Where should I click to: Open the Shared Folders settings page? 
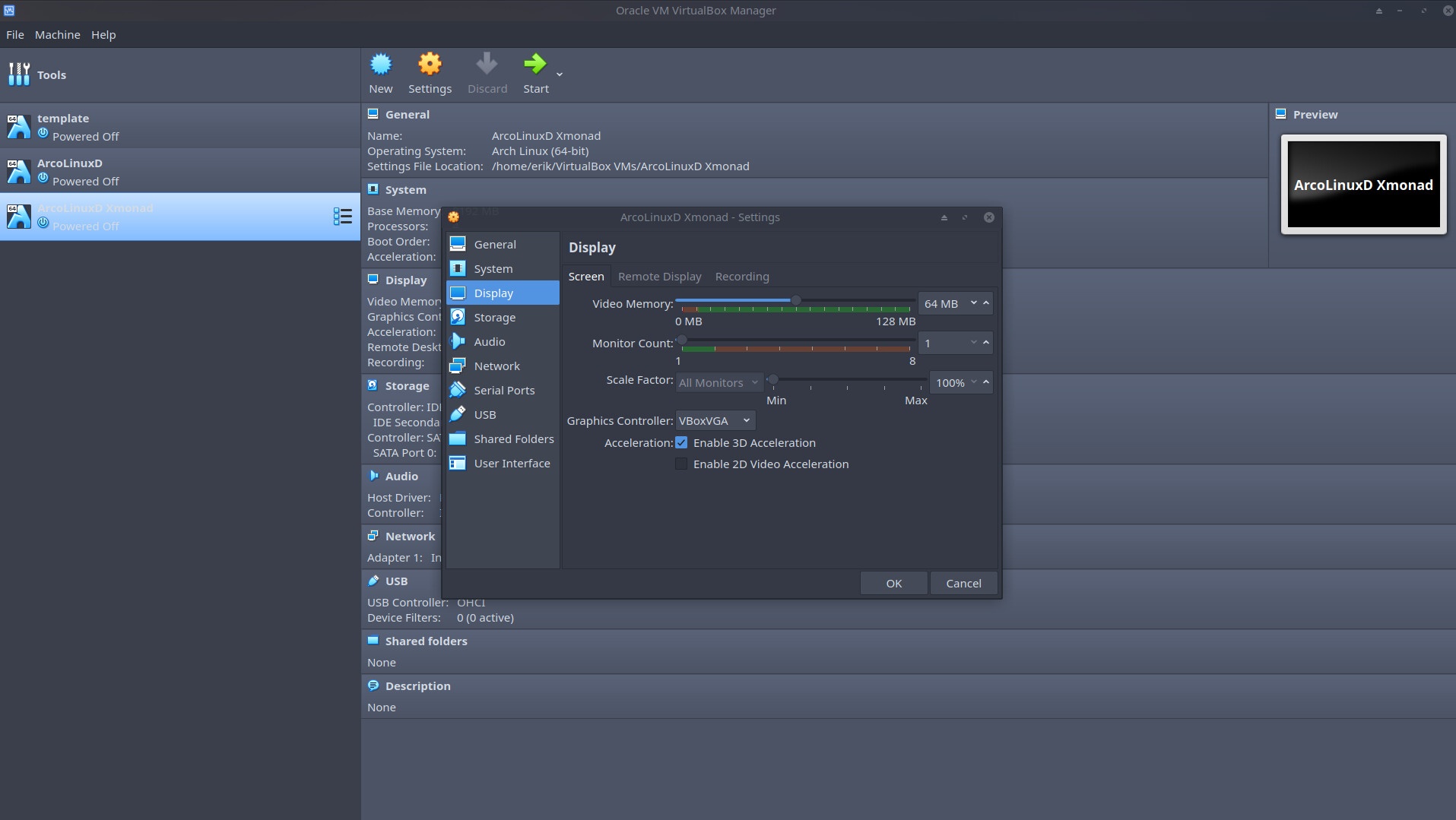tap(515, 438)
